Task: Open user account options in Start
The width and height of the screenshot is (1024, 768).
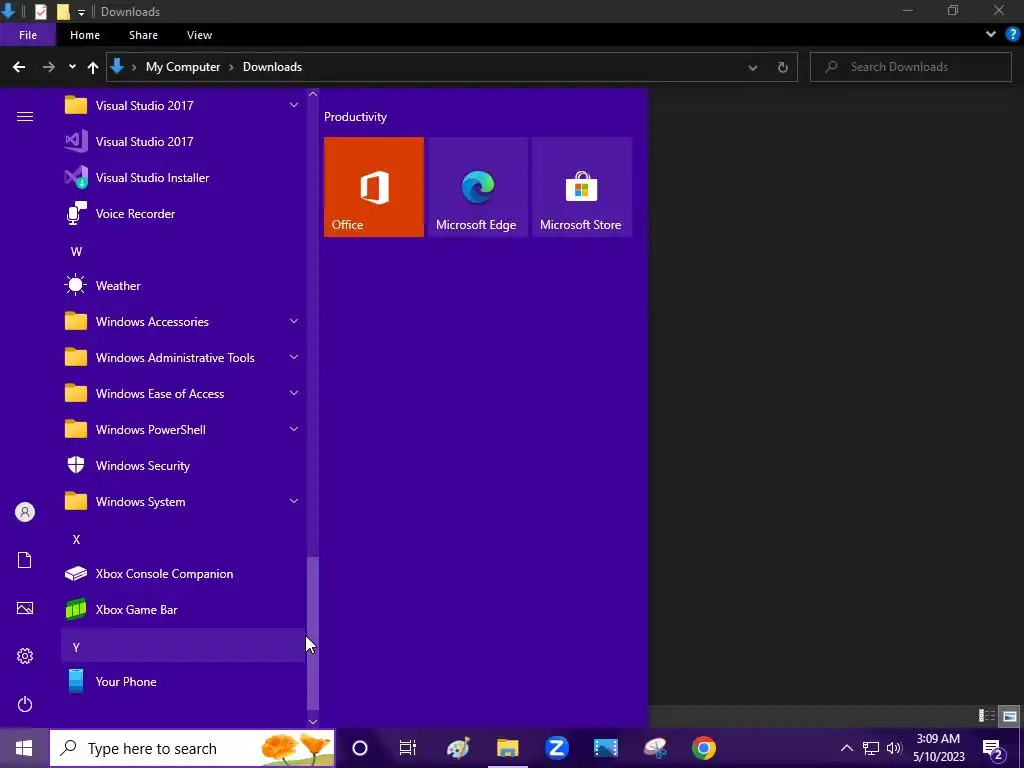Action: coord(25,512)
